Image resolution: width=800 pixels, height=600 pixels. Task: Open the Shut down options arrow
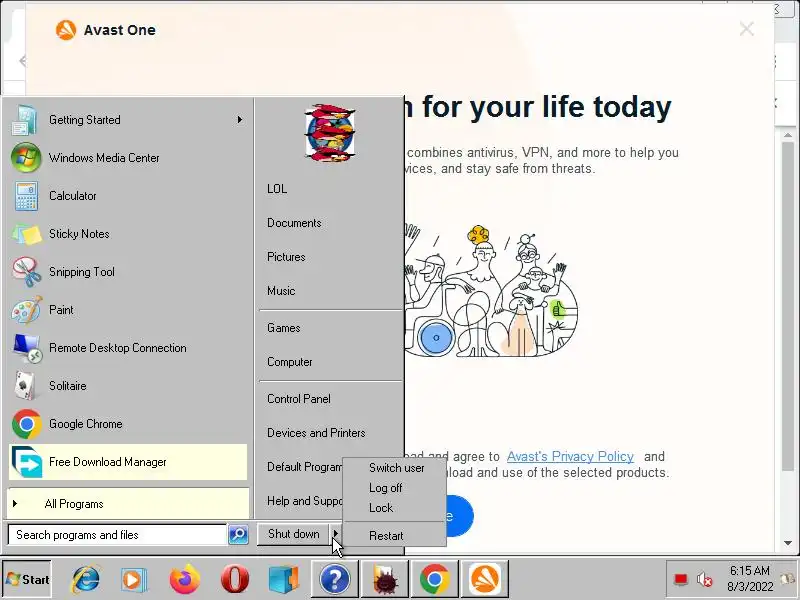[x=335, y=534]
